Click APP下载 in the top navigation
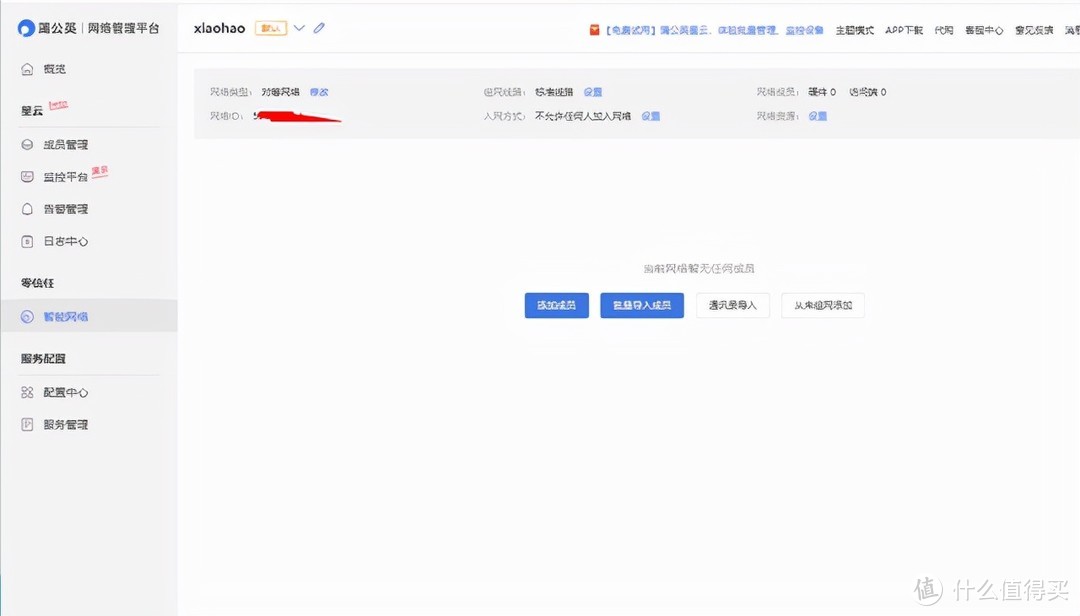 (x=903, y=30)
